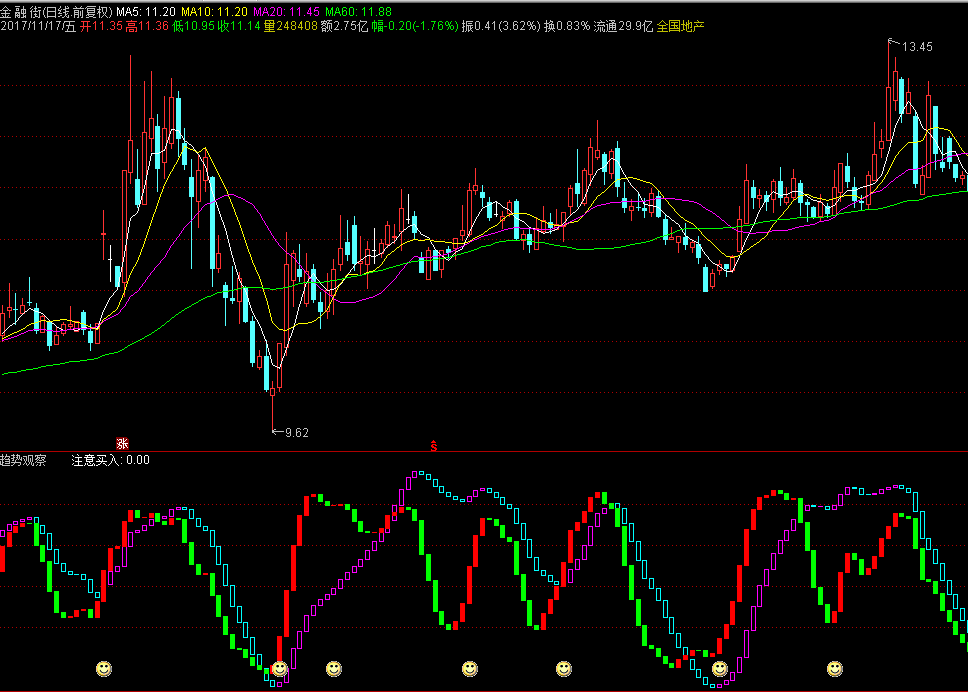
Task: Click the MA5: 11.20 label
Action: 146,12
